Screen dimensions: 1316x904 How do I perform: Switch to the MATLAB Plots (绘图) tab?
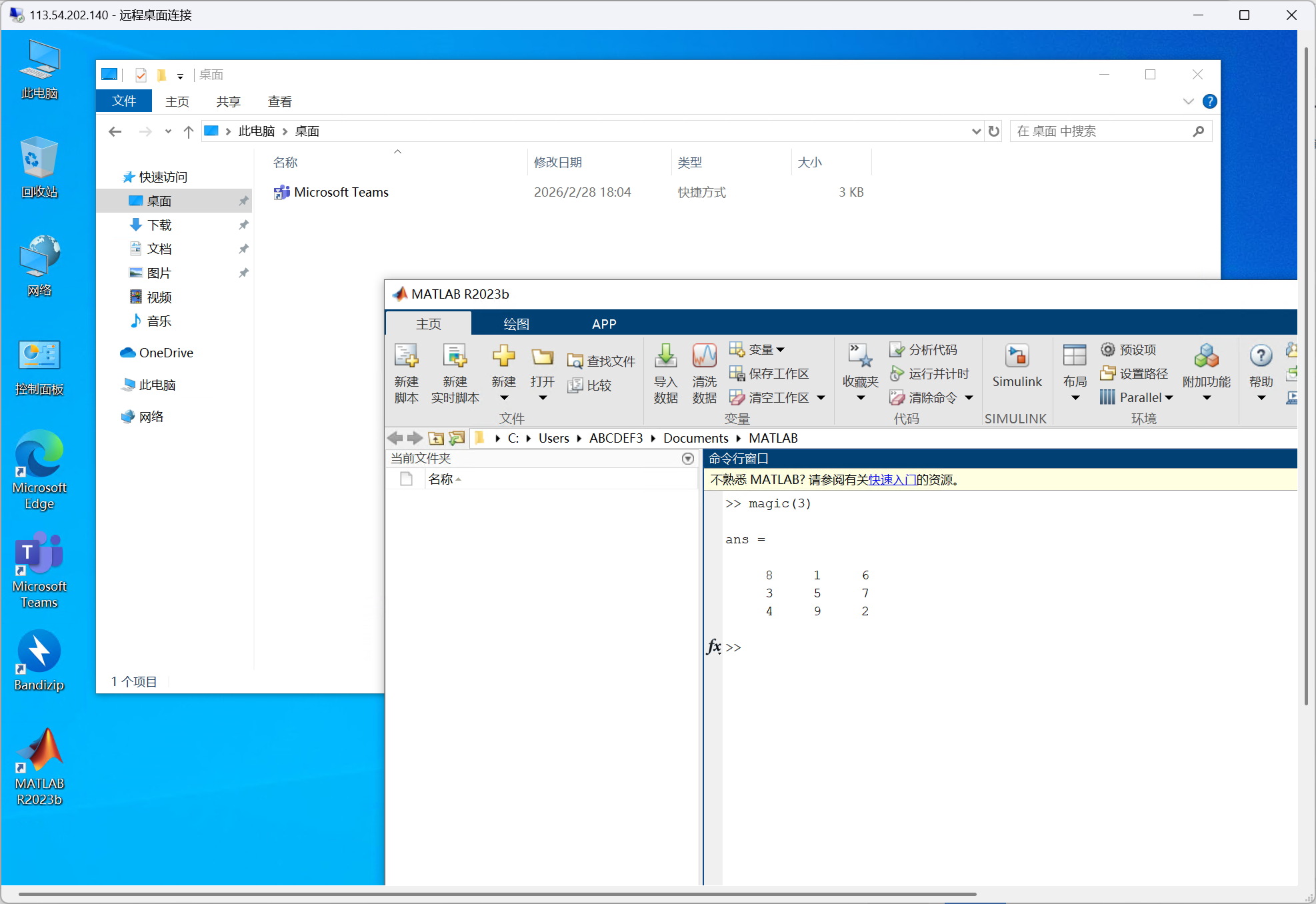[516, 324]
